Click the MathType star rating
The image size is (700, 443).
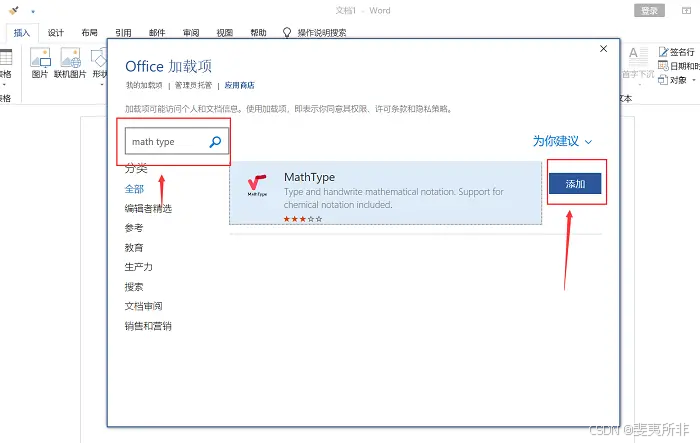[x=303, y=219]
